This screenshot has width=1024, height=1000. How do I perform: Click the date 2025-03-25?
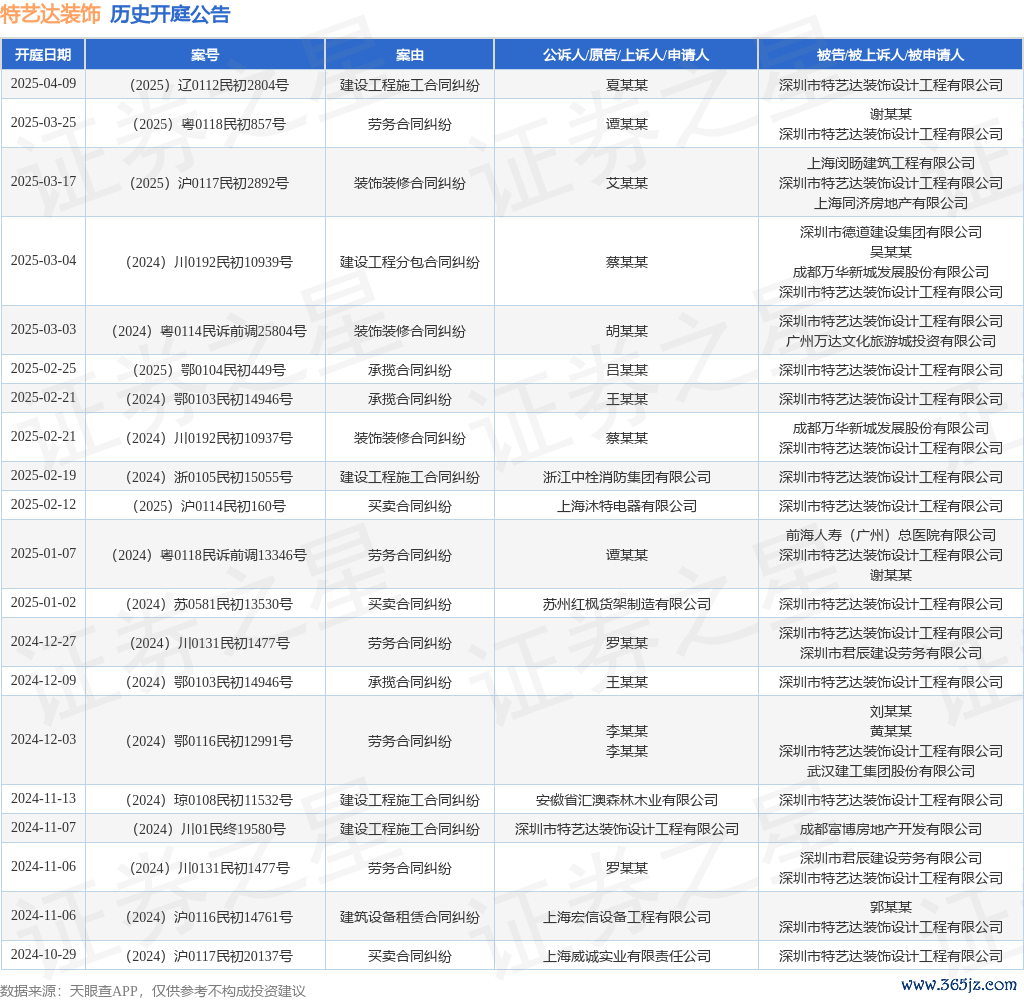[43, 123]
